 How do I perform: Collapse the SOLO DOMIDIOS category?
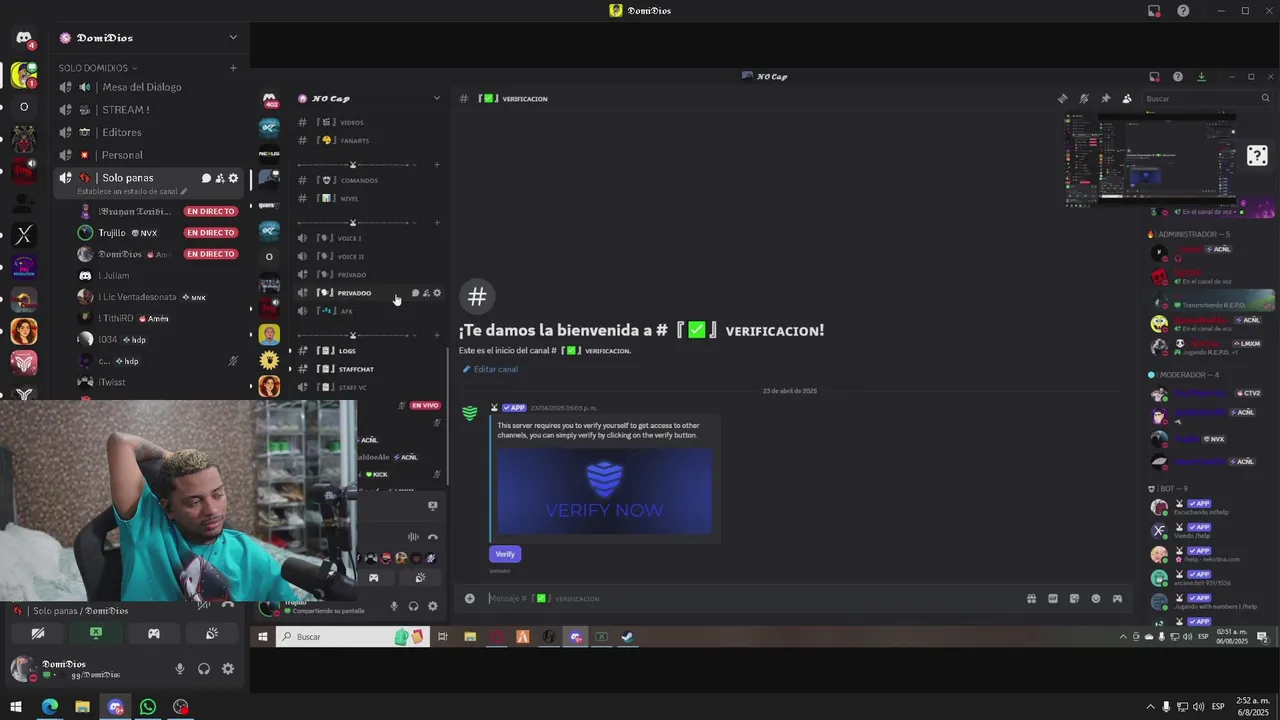[97, 68]
